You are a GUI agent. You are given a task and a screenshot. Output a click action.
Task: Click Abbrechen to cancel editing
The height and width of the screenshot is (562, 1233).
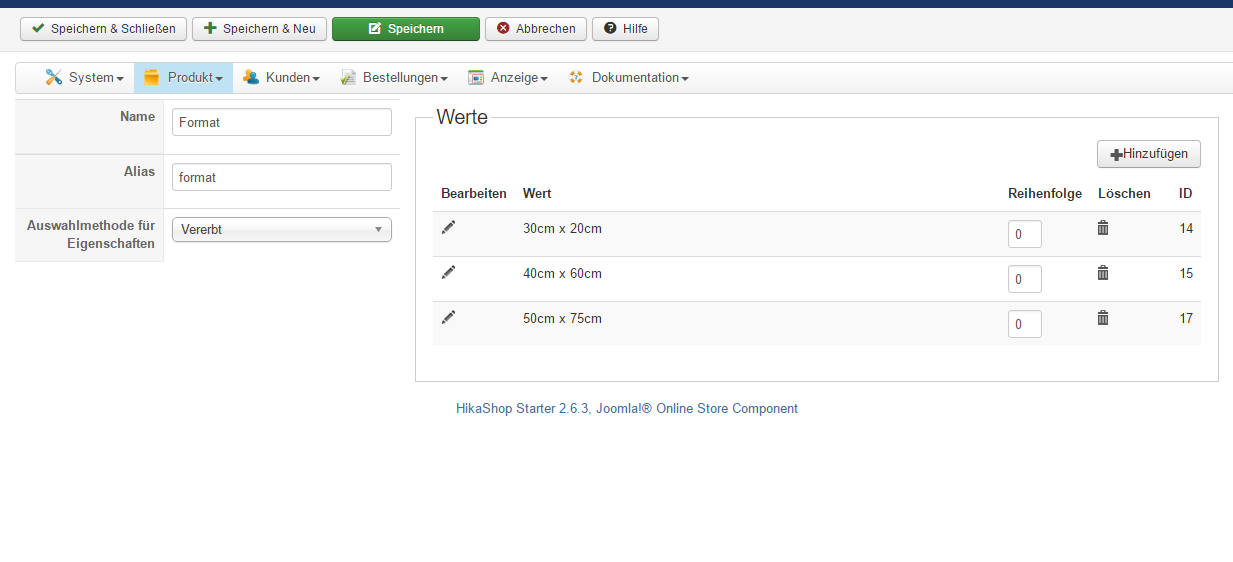535,29
